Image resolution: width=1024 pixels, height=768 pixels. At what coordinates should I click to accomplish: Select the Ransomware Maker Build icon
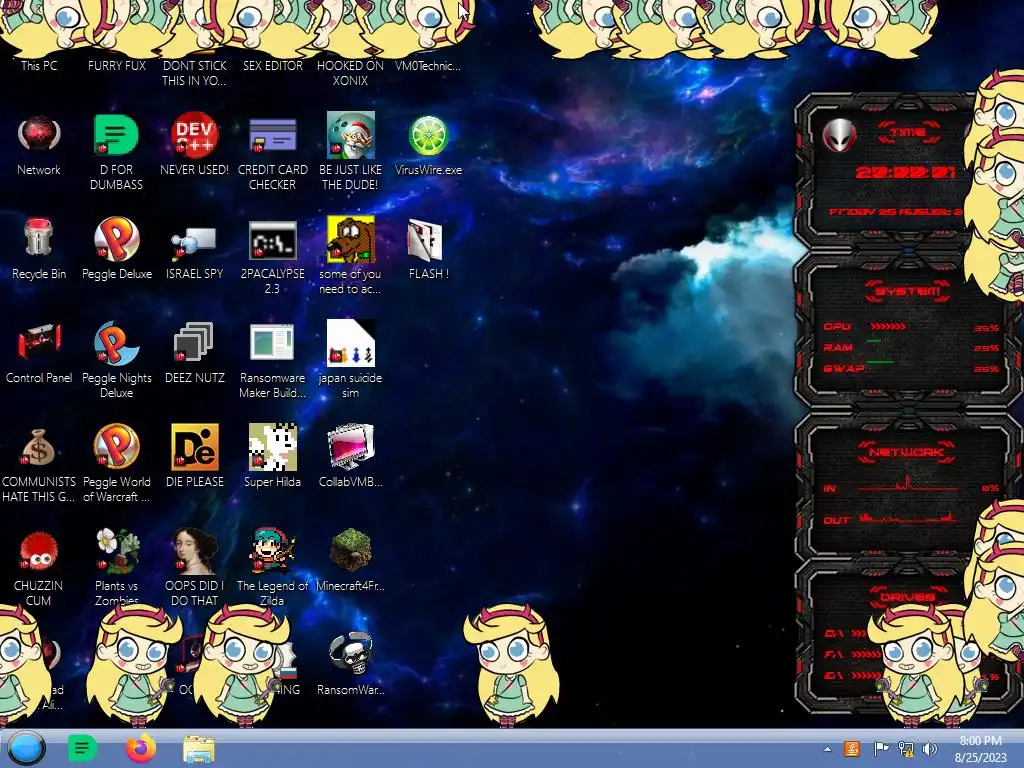point(272,342)
